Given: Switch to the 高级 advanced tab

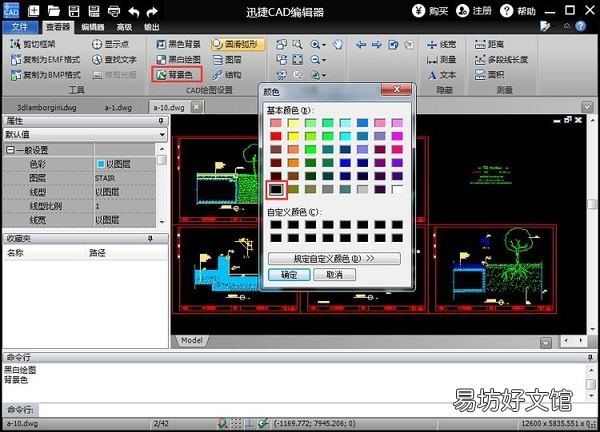Looking at the screenshot, I should 124,27.
